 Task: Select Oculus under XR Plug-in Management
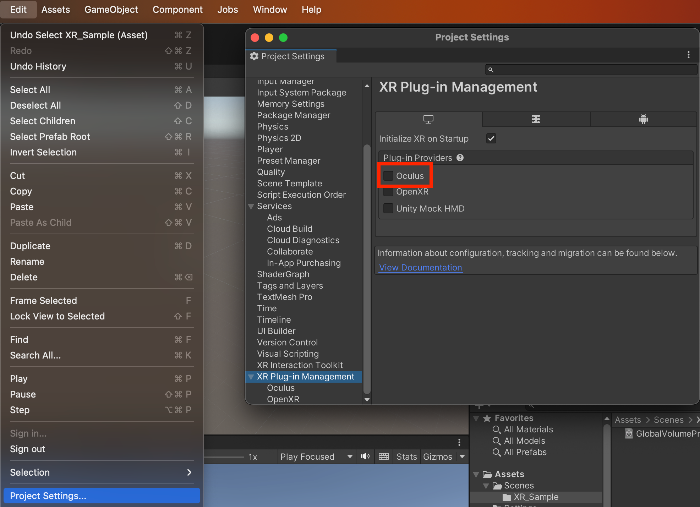[x=280, y=388]
